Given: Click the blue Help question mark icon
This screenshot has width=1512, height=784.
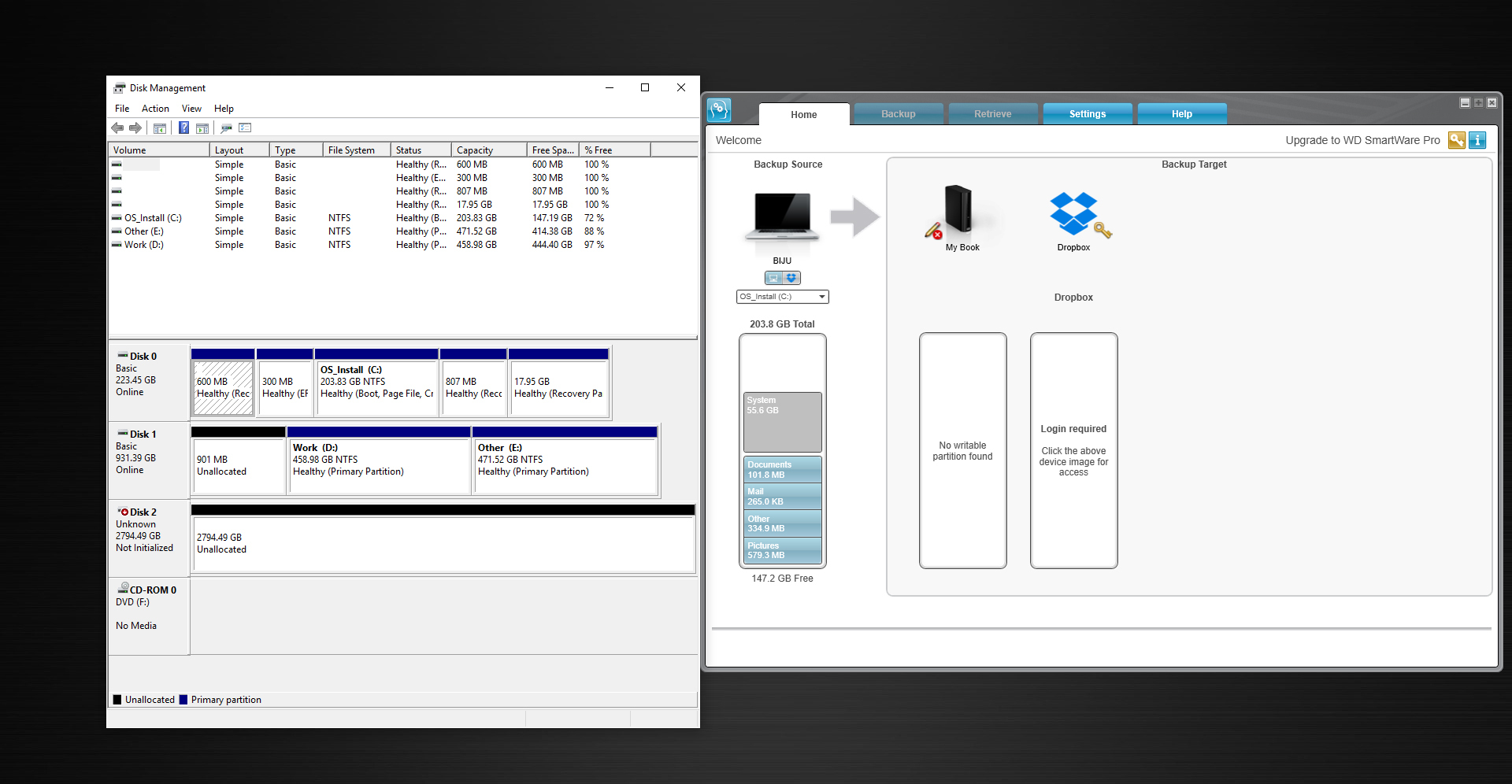Looking at the screenshot, I should [183, 128].
